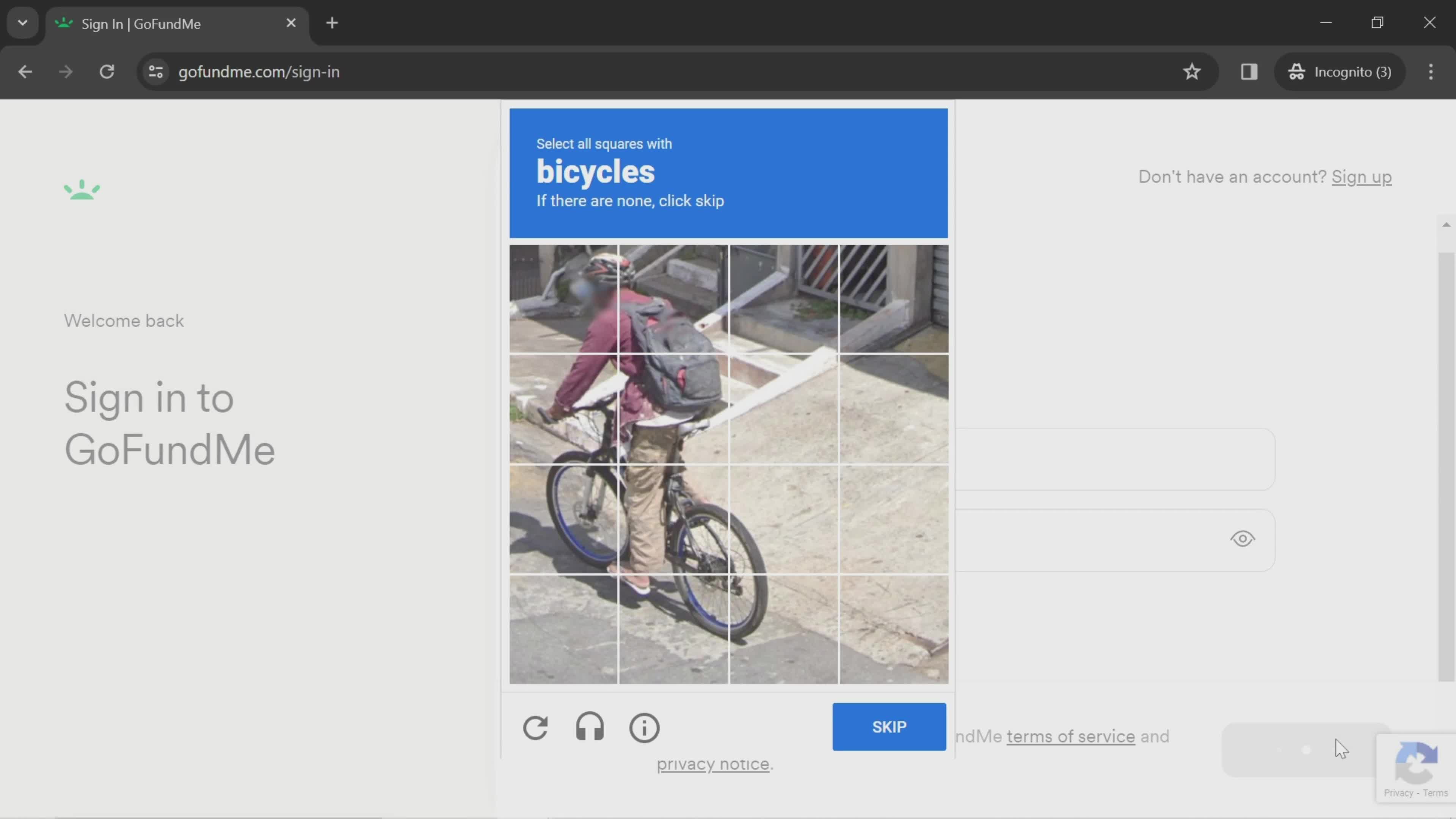
Task: Bookmark this page with the star icon
Action: 1191,72
